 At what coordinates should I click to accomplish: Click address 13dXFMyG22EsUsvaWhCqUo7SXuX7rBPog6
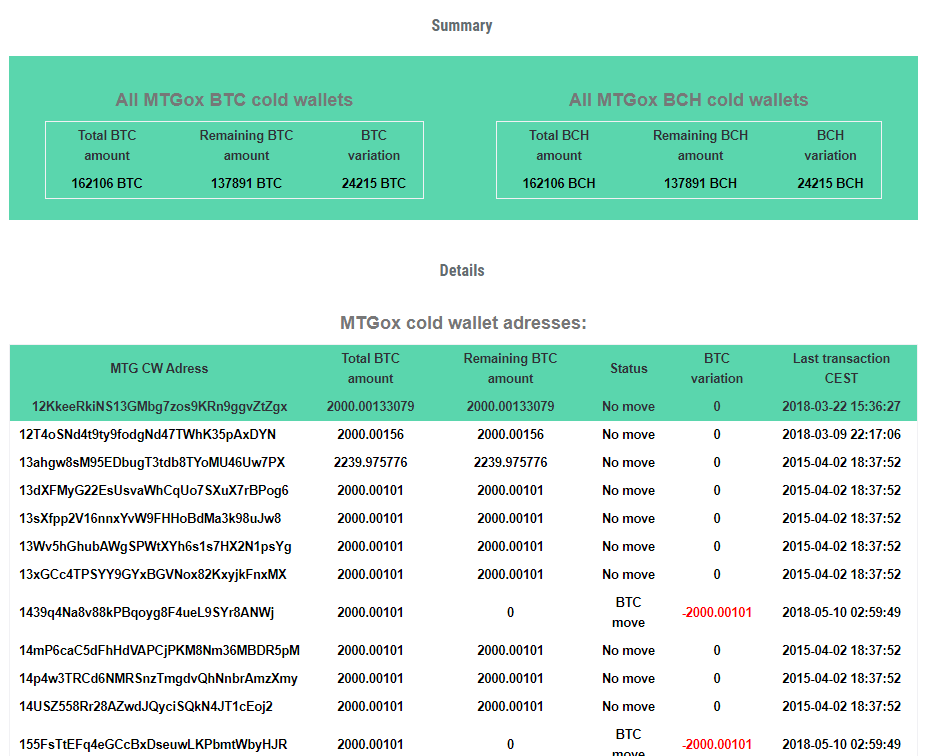[x=154, y=491]
